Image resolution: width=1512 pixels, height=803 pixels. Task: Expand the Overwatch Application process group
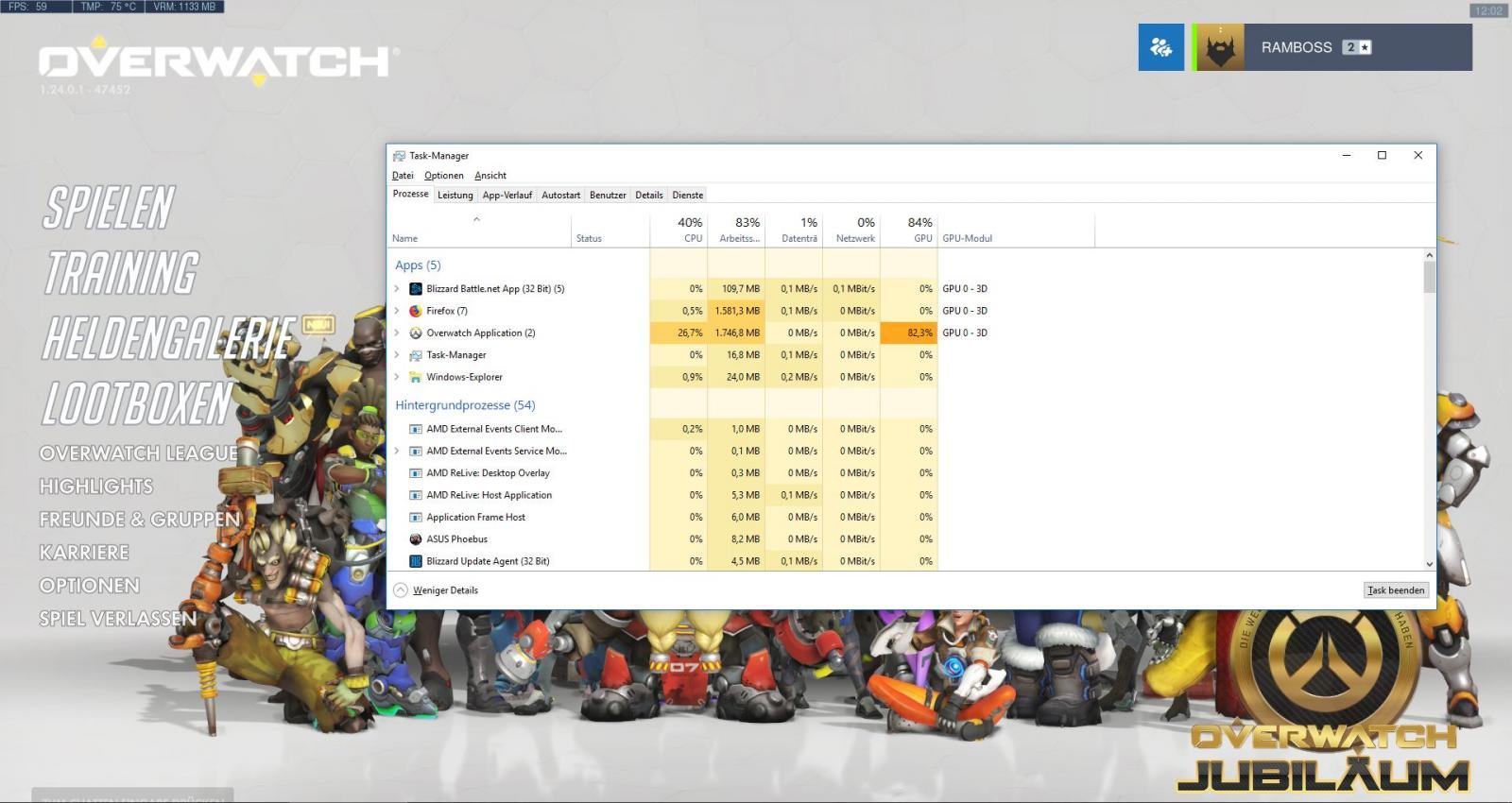tap(397, 333)
